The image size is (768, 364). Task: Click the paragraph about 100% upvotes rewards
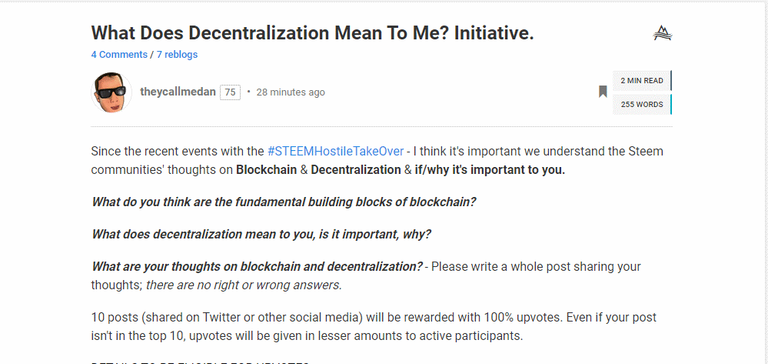374,327
